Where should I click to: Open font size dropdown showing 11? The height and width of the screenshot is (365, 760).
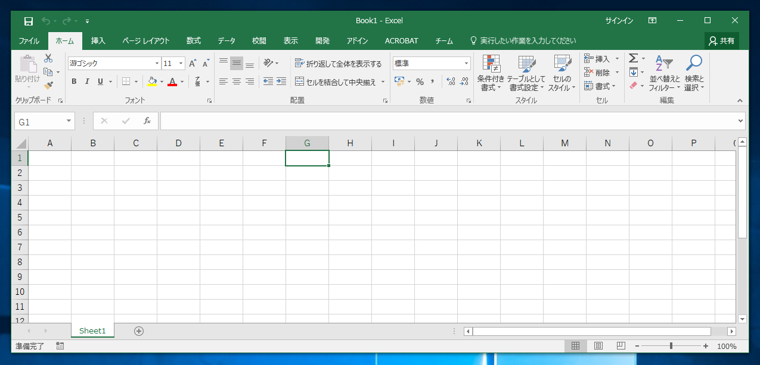coord(181,63)
